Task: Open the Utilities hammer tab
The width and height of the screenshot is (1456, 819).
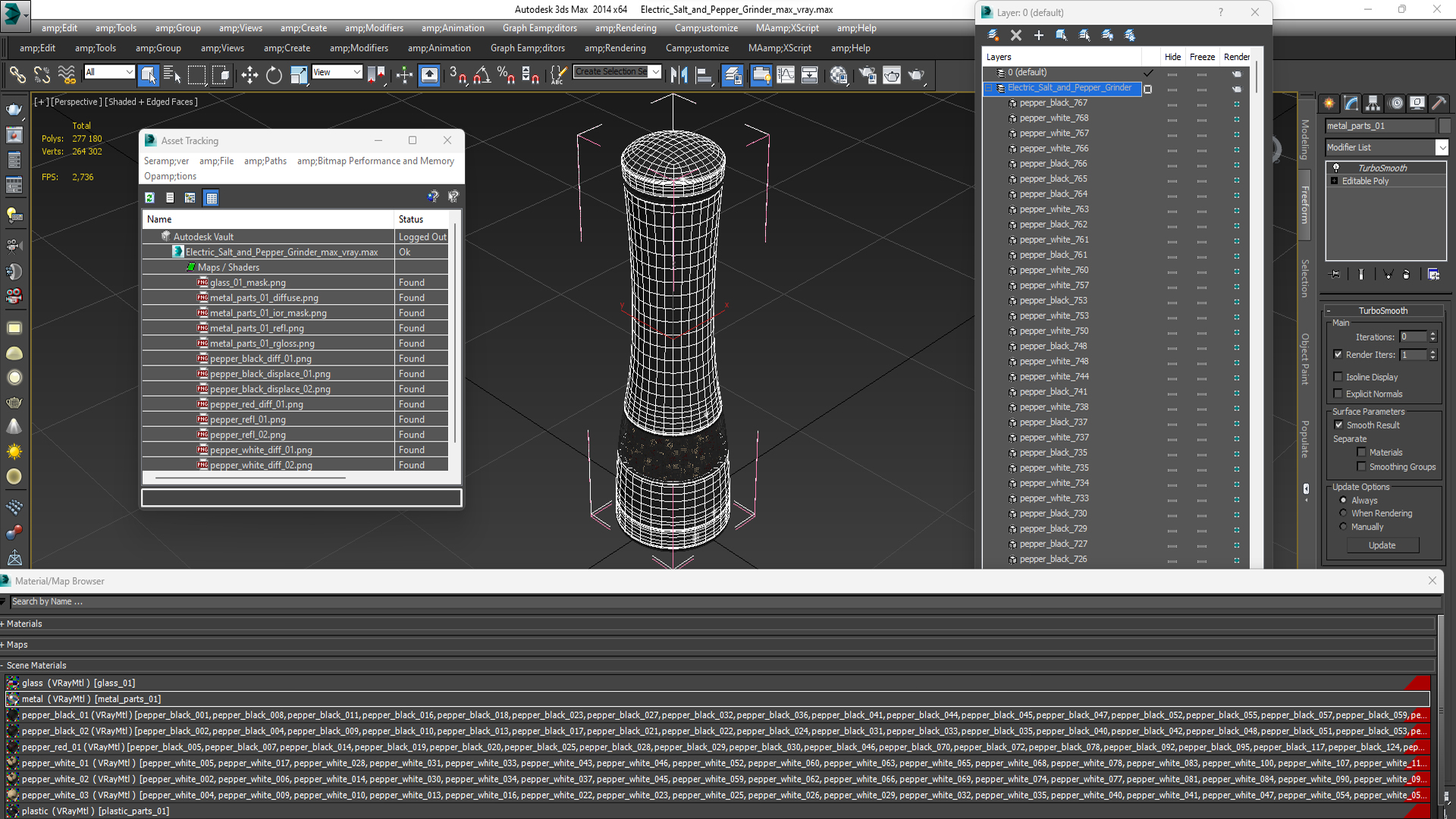Action: pos(1439,103)
